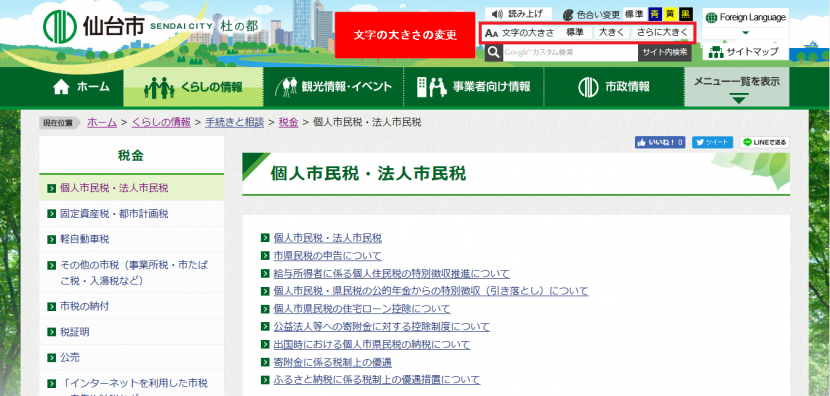
Task: Click the home house icon
Action: 61,87
